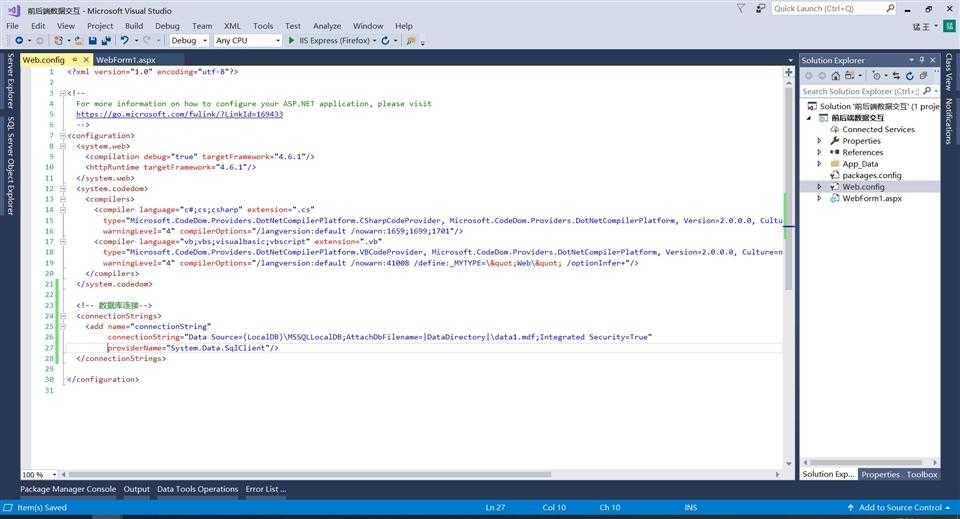
Task: Open the active files list dropdown arrow
Action: pyautogui.click(x=790, y=60)
